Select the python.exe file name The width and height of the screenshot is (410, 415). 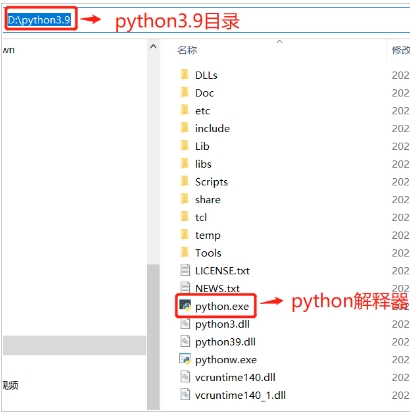click(222, 306)
